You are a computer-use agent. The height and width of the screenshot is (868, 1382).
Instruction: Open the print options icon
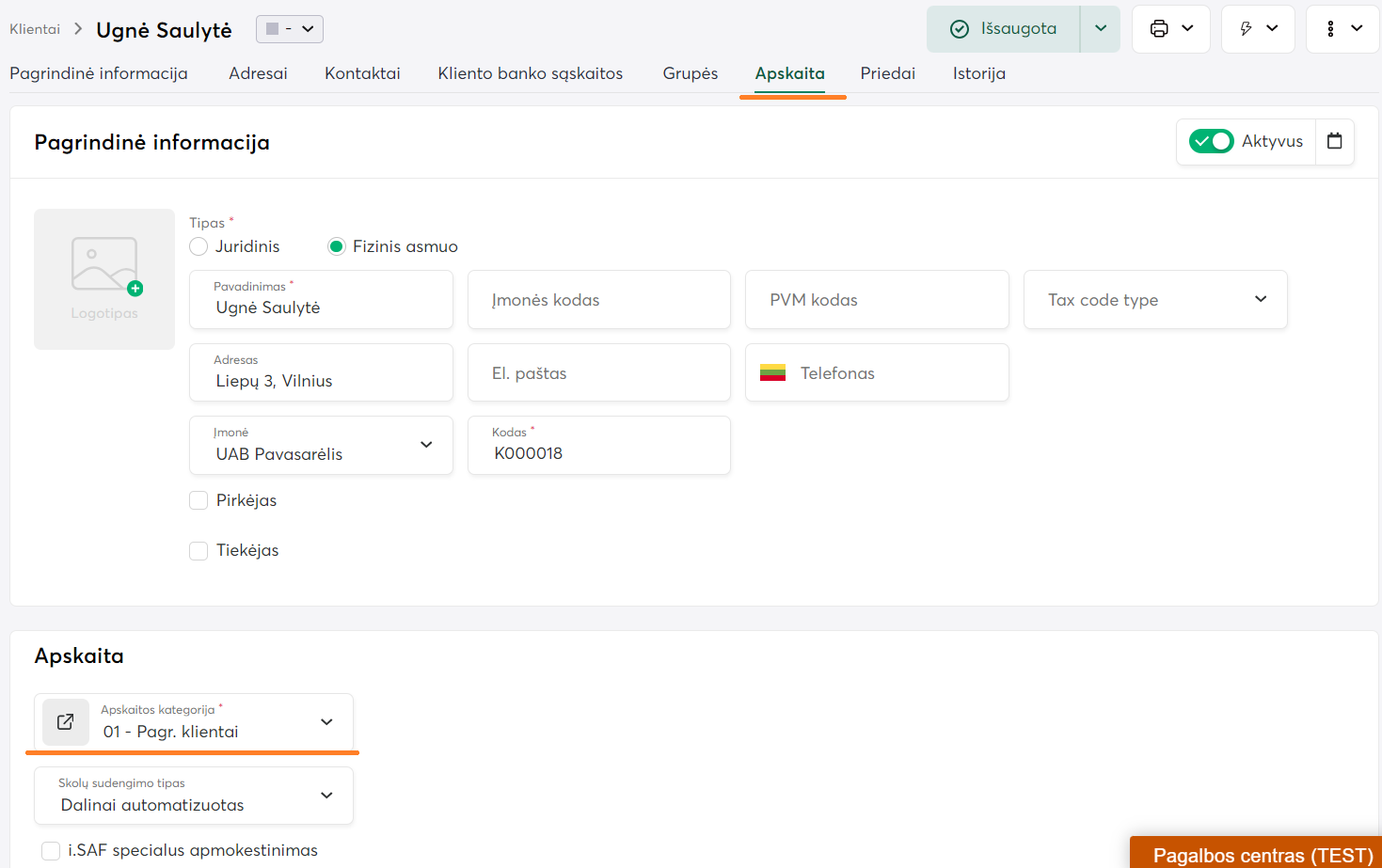coord(1159,29)
